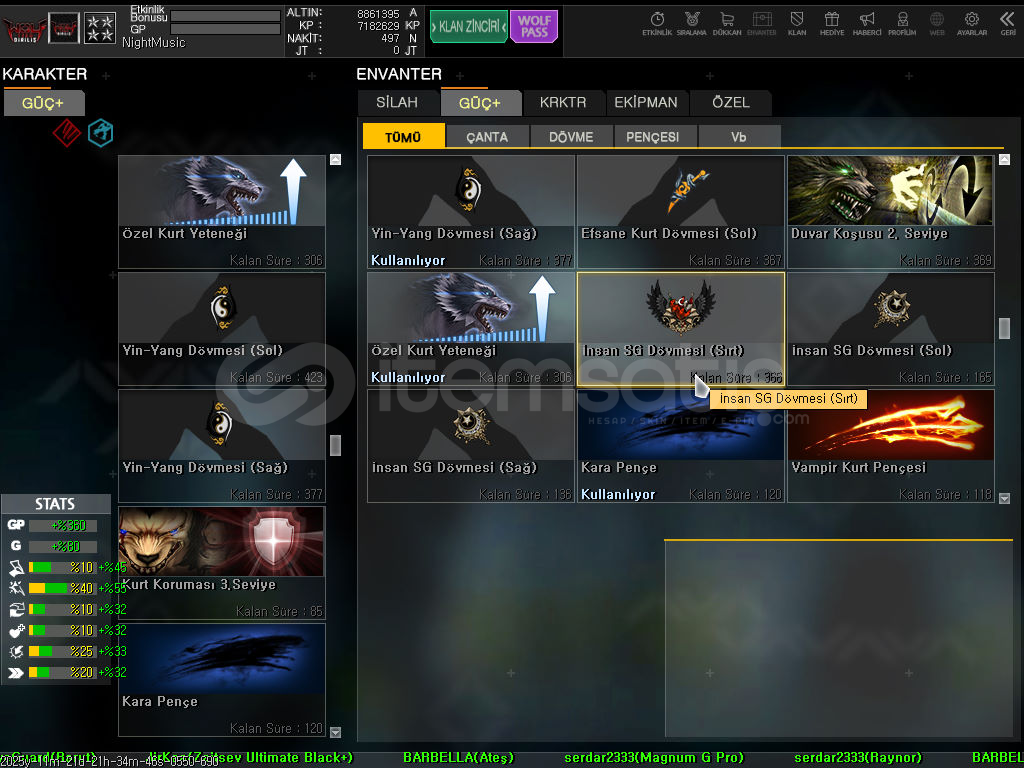Select Yin-Yang Dövmesi (Sağ) in inventory
Image resolution: width=1024 pixels, height=768 pixels.
click(471, 212)
